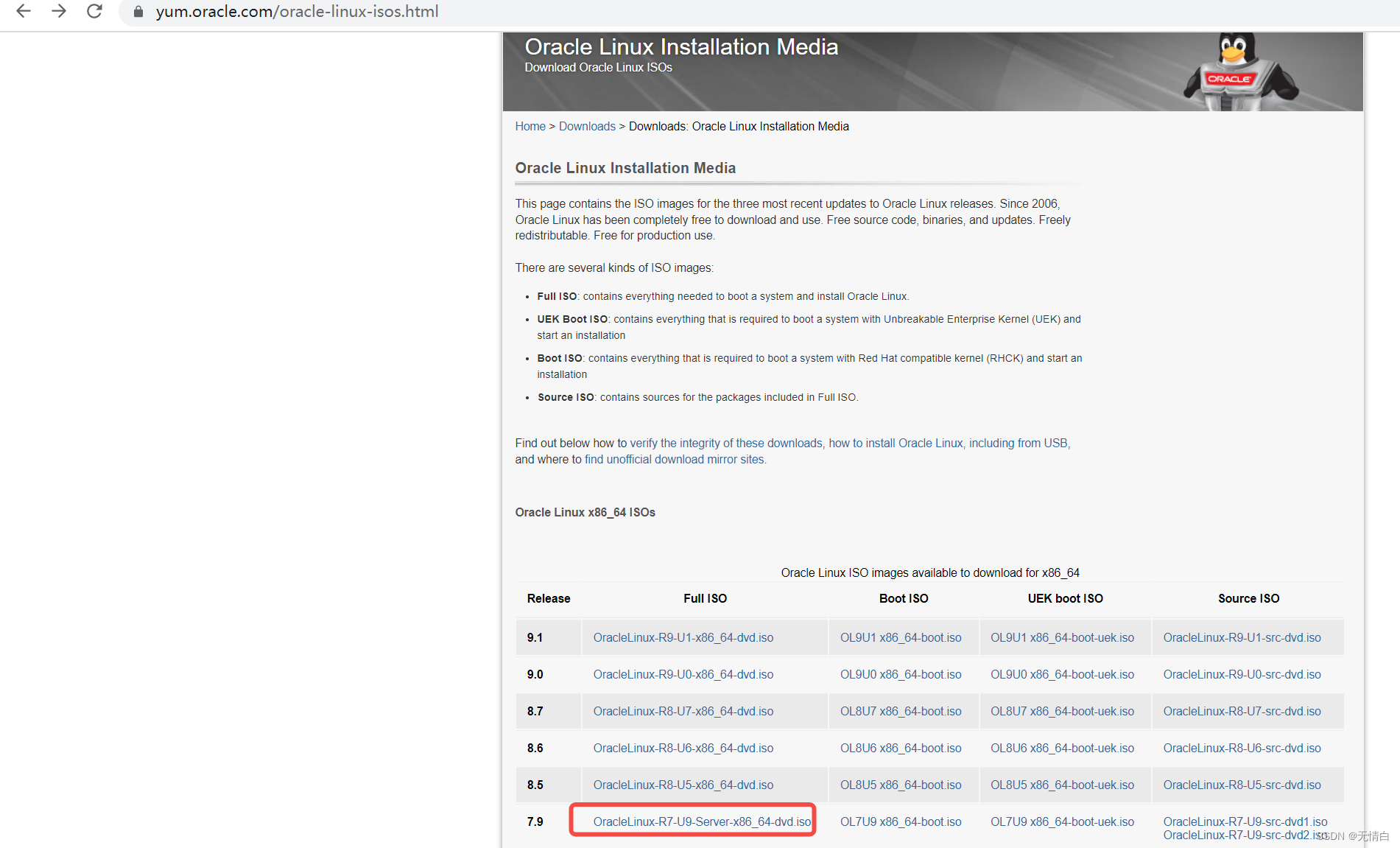The height and width of the screenshot is (848, 1400).
Task: Click the browser forward arrow
Action: pyautogui.click(x=59, y=11)
